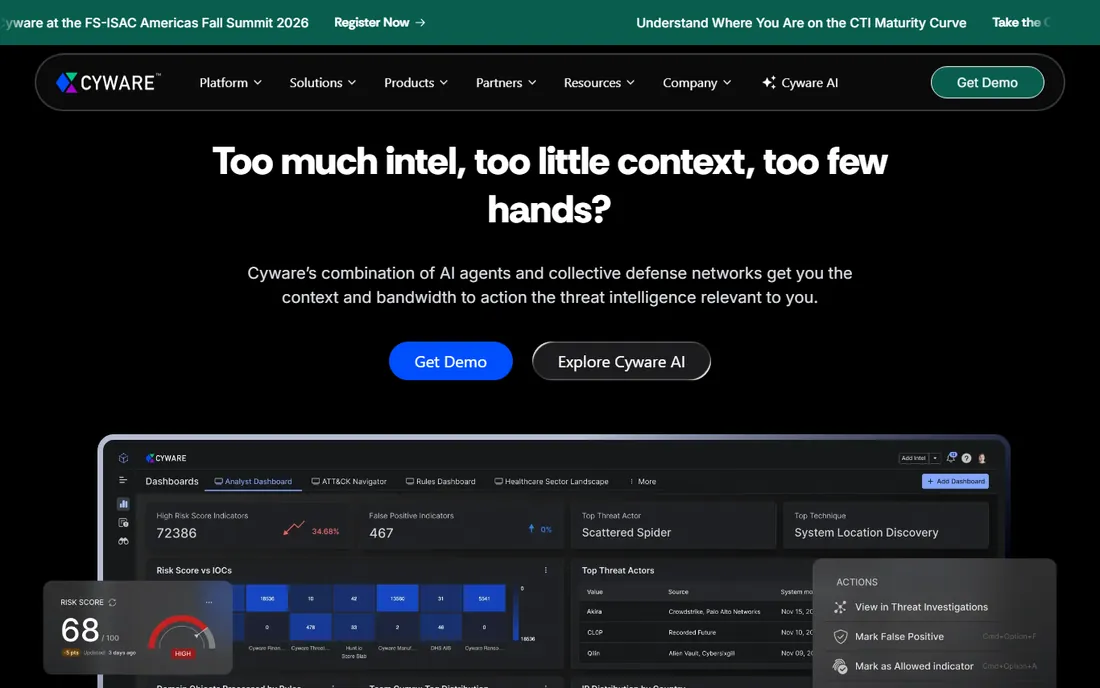Click the Value column header
The image size is (1100, 688).
point(595,592)
